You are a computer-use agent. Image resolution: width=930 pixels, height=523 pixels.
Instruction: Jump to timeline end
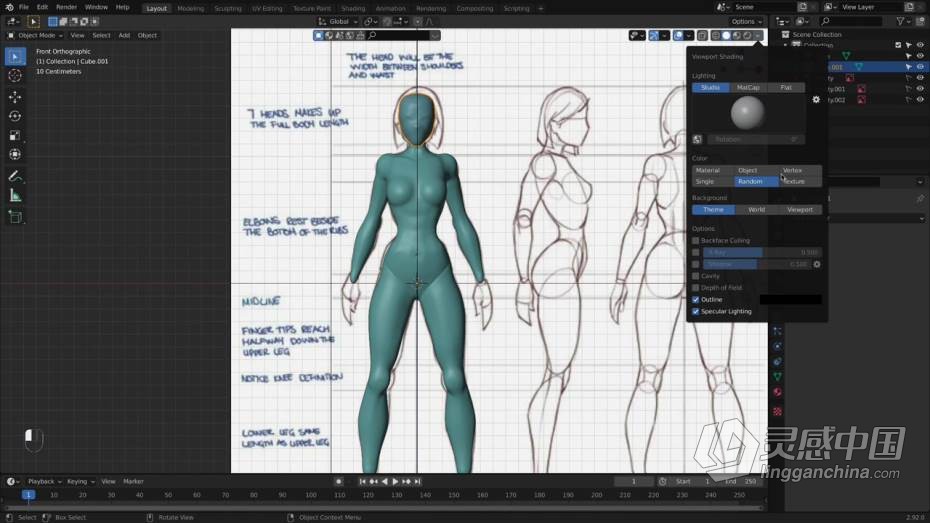click(x=417, y=481)
